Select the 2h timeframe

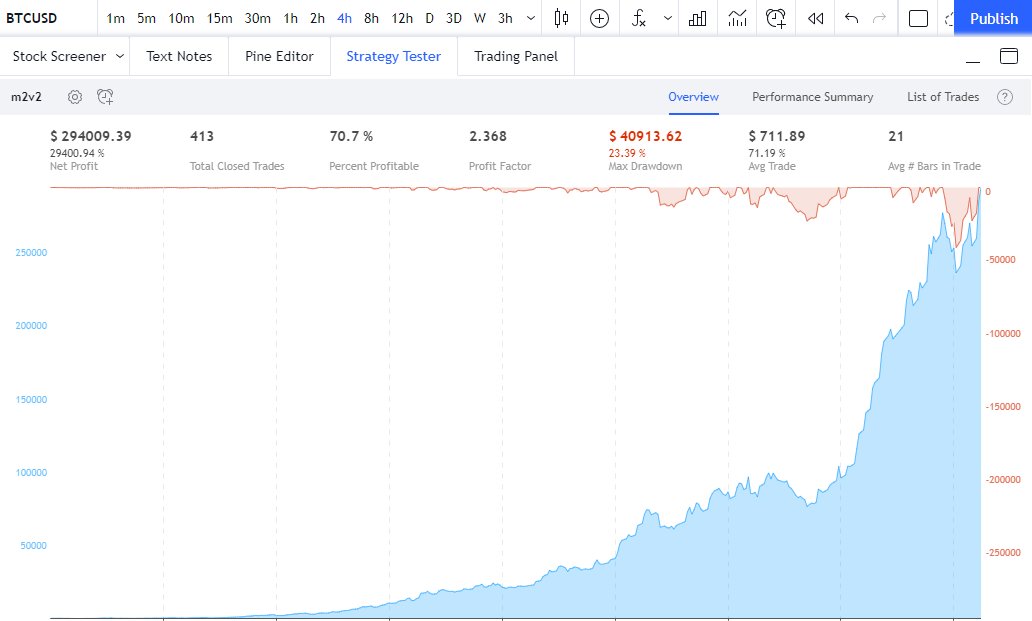[317, 18]
